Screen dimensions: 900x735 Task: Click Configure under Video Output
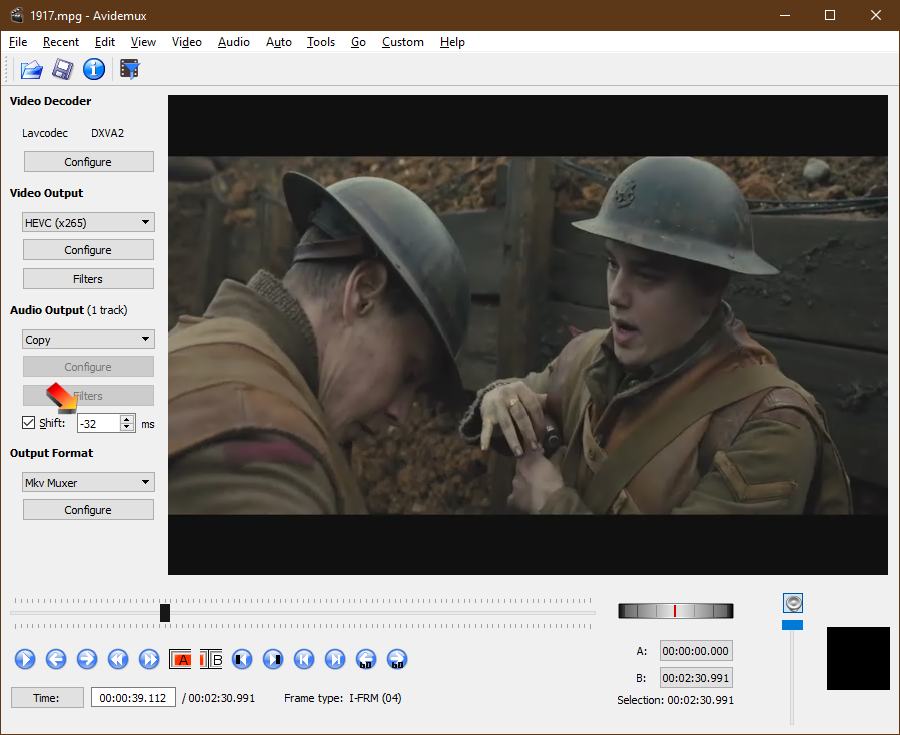88,250
